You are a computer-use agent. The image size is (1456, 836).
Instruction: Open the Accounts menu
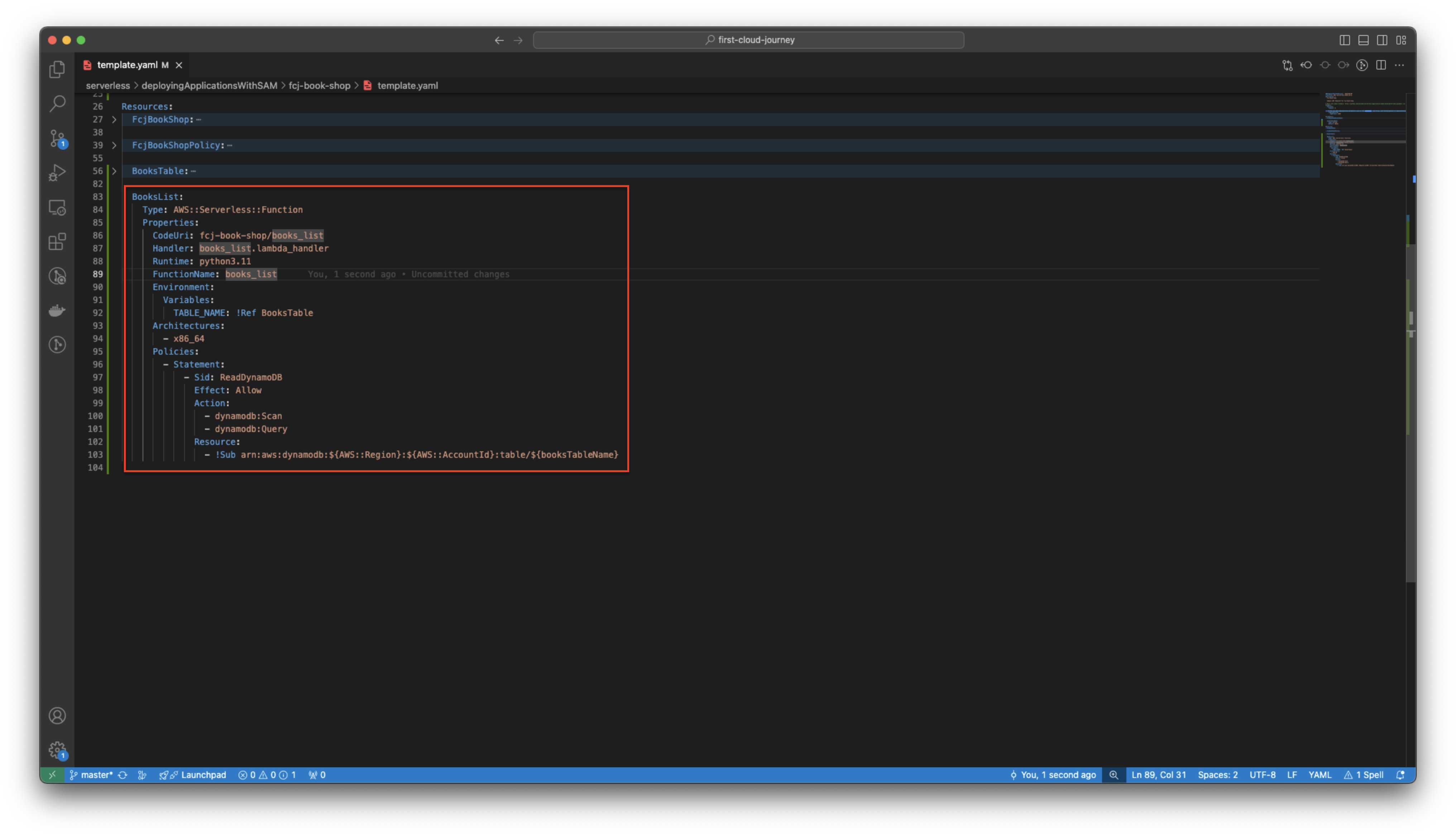click(57, 716)
